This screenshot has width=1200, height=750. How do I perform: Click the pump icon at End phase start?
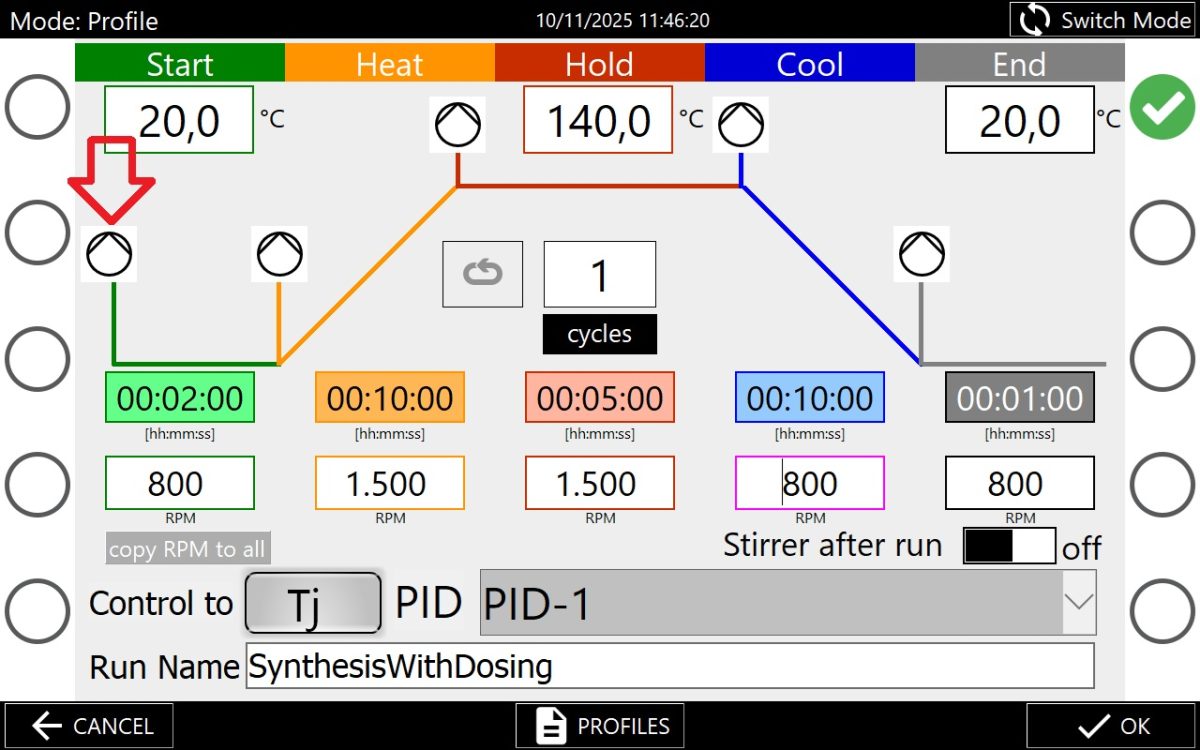pos(921,254)
